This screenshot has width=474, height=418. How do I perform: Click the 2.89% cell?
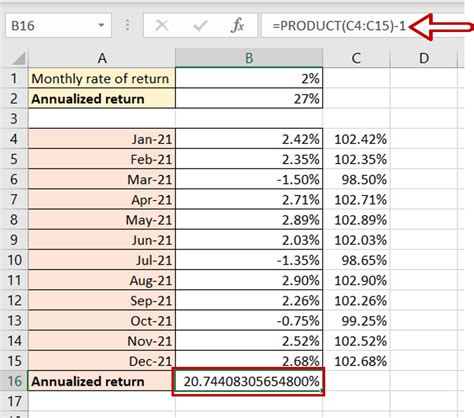click(x=249, y=220)
